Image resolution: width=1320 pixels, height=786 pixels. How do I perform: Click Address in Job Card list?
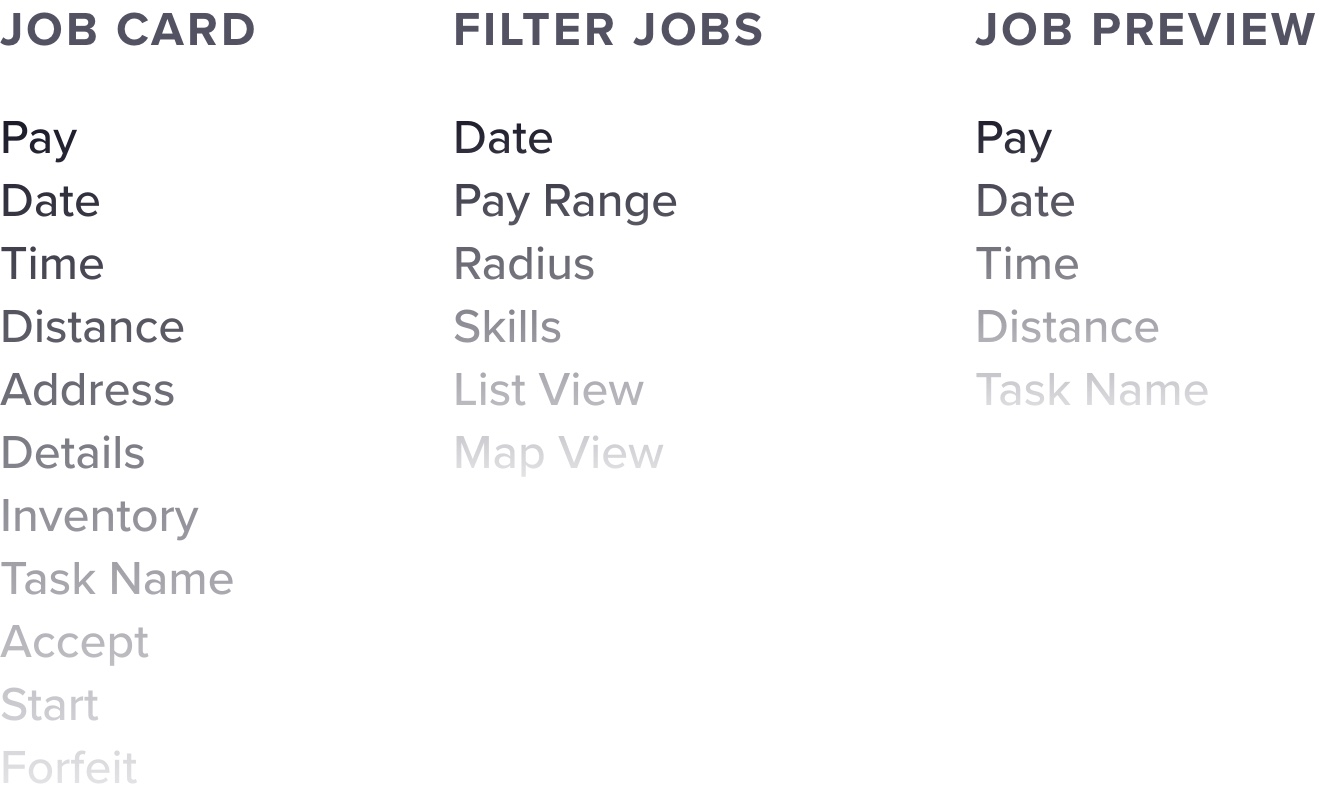(87, 391)
